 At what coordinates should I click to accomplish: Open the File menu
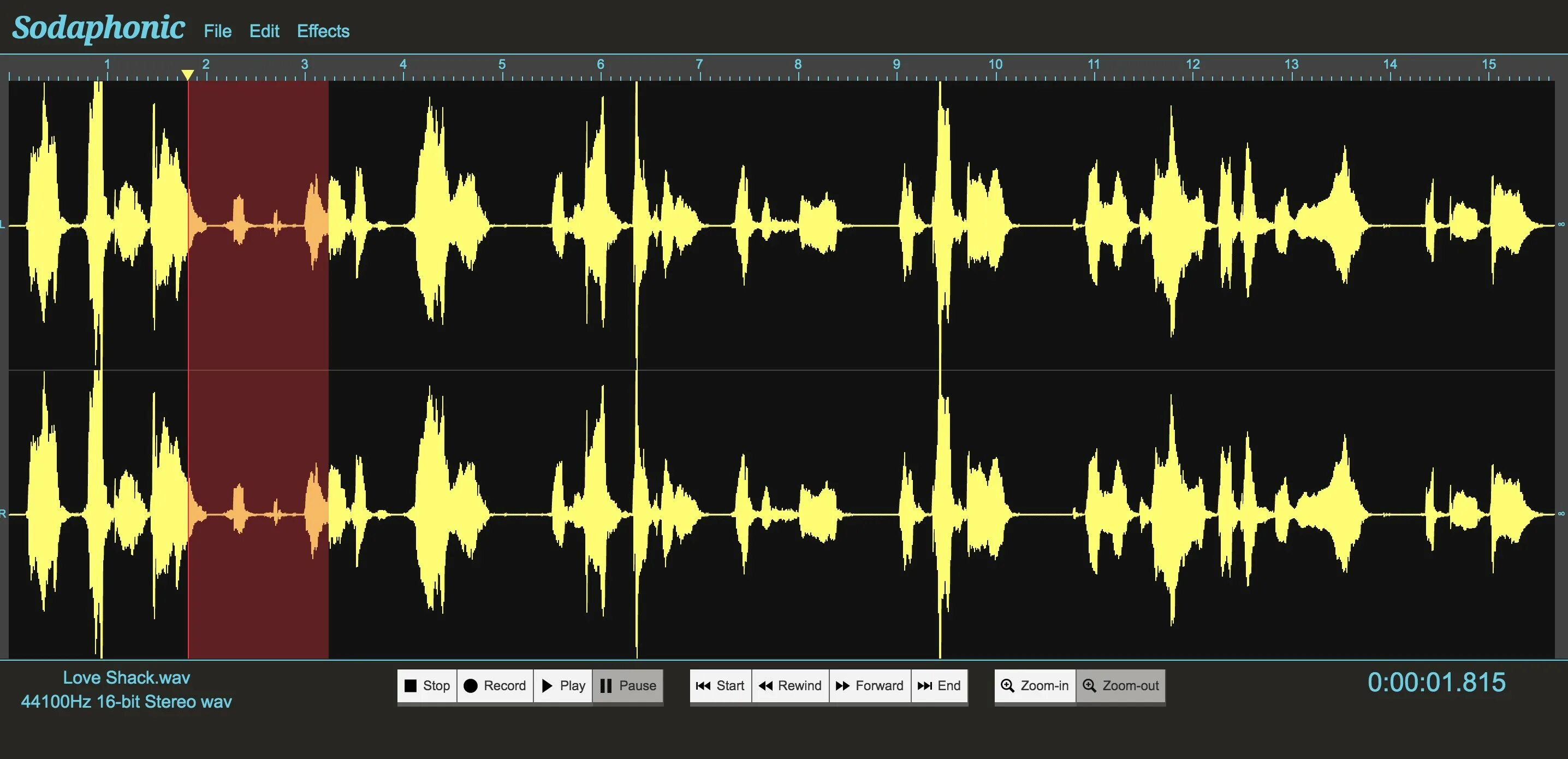coord(217,30)
